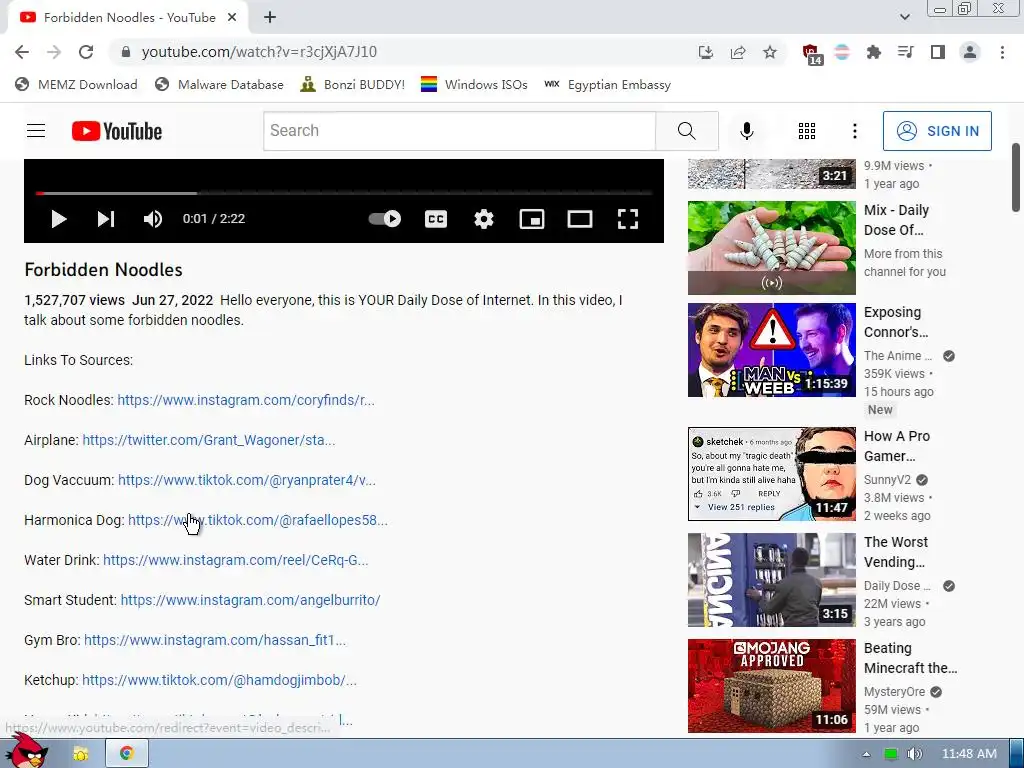
Task: Mute the video volume
Action: (x=153, y=219)
